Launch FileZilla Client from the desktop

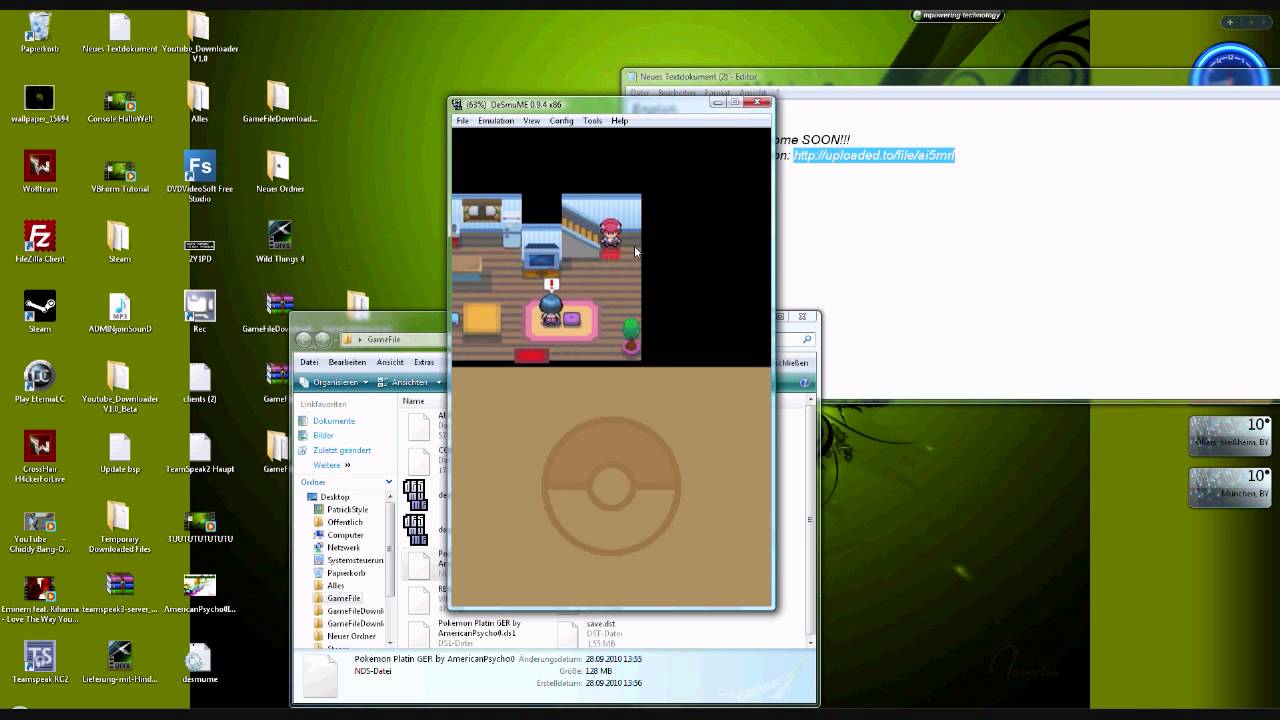40,241
